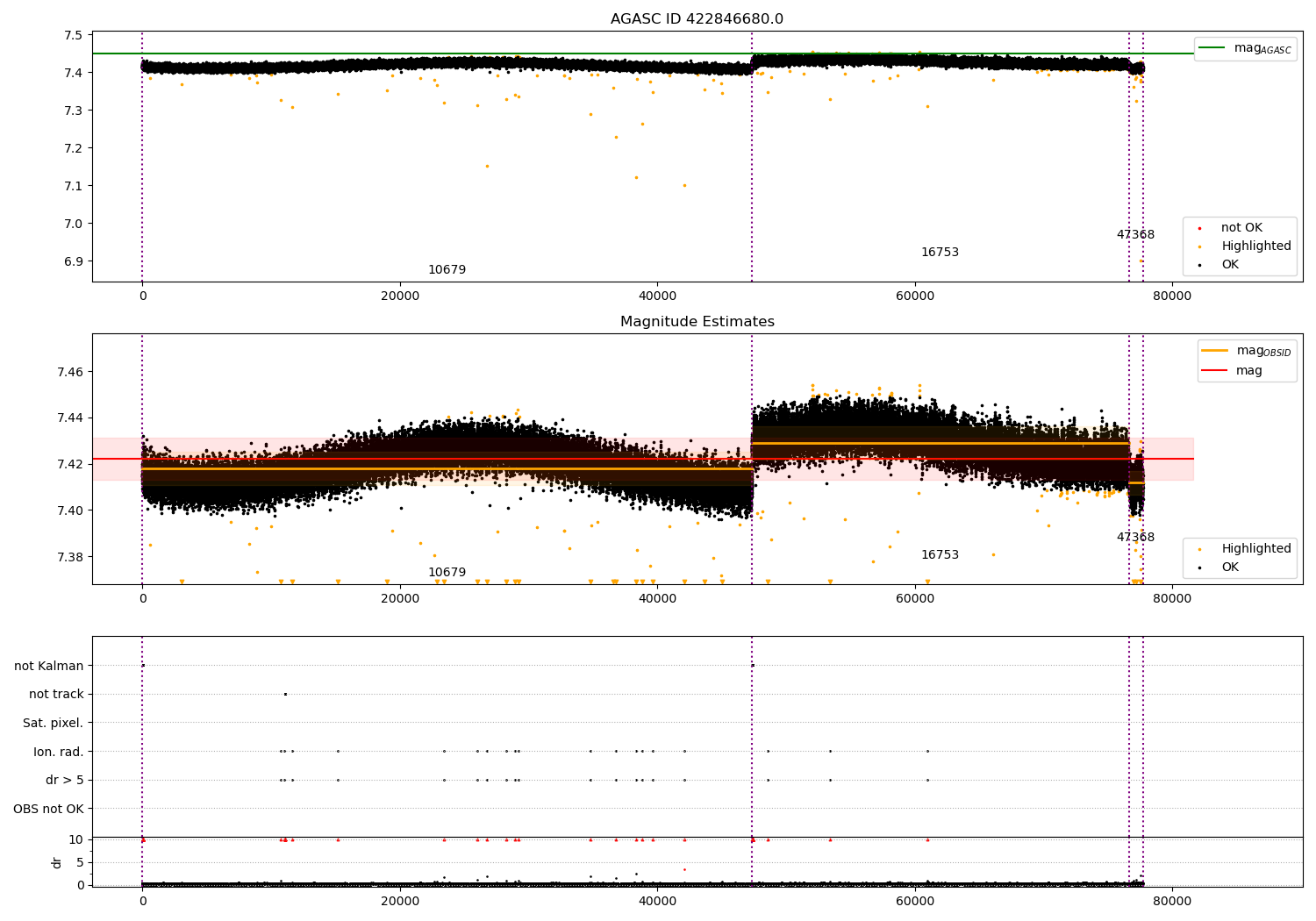The height and width of the screenshot is (921, 1316).
Task: Click obsid label 16753 in top plot
Action: [x=940, y=253]
